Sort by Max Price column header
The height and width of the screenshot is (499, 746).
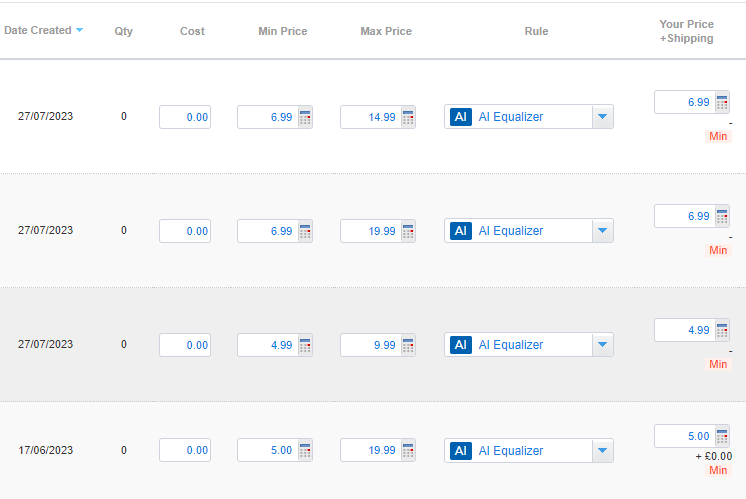pos(386,31)
